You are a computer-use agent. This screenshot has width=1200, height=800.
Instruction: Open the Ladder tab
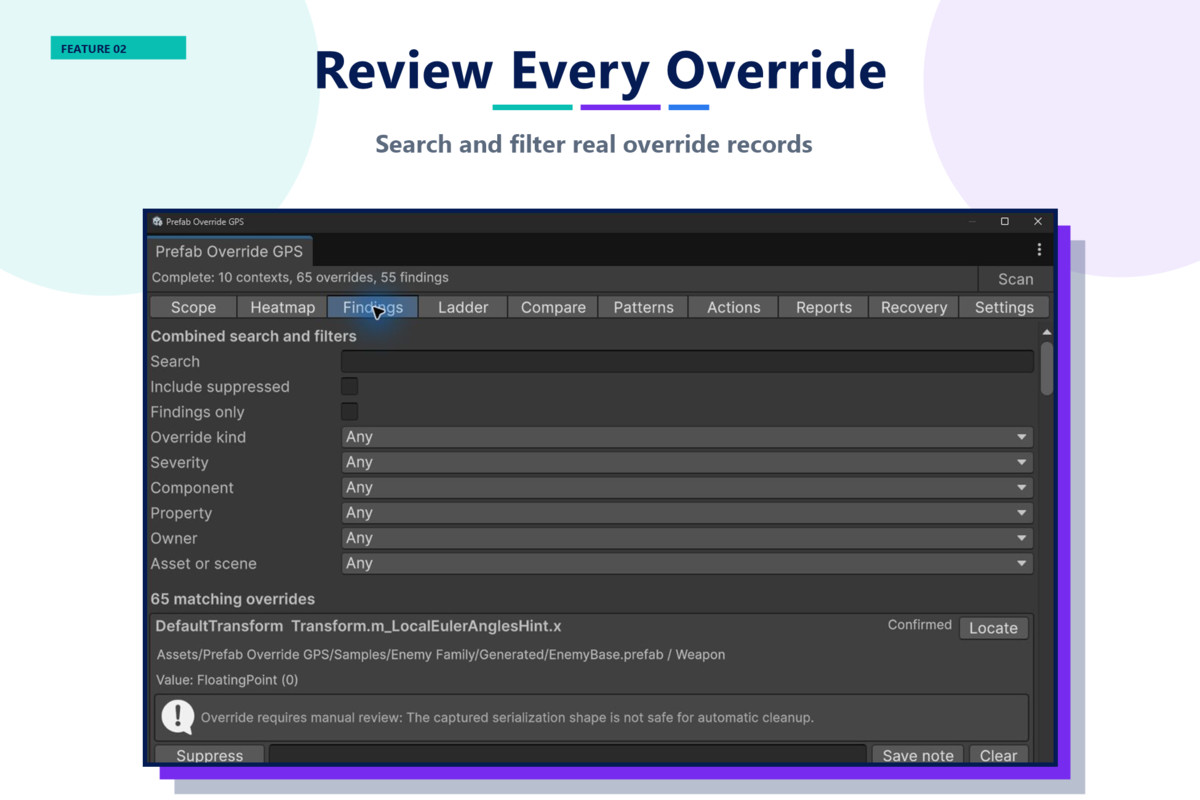[x=463, y=307]
